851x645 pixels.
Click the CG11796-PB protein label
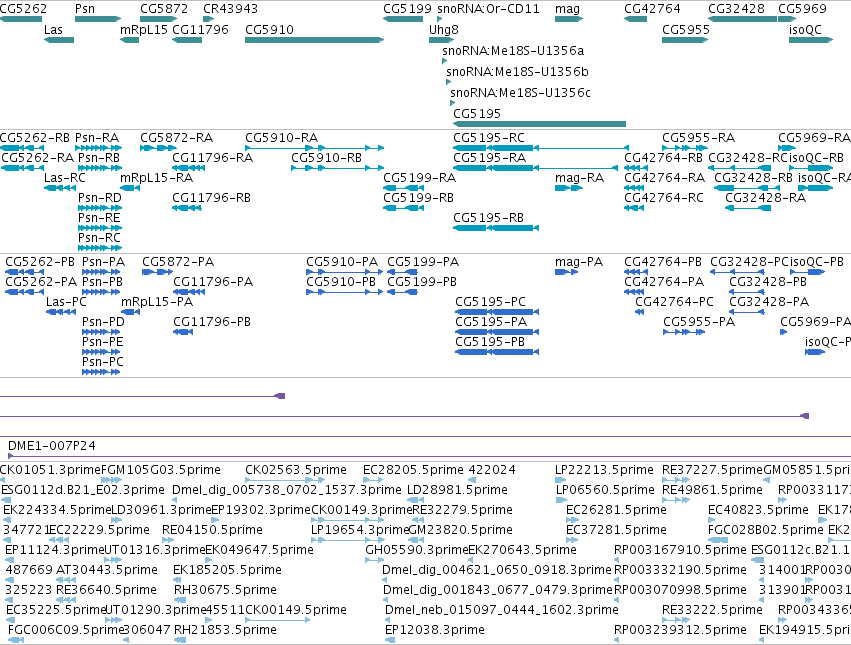212,322
